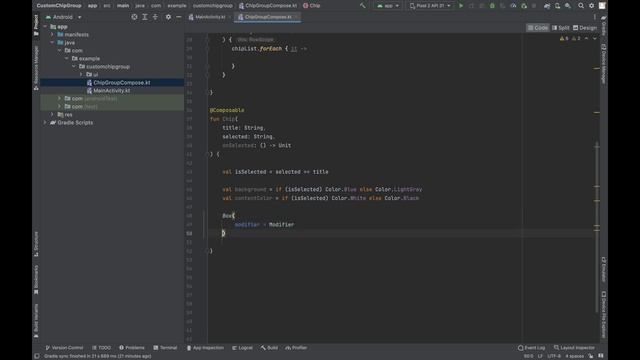Open Search Everywhere magnifier icon
640x360 pixels.
[581, 6]
